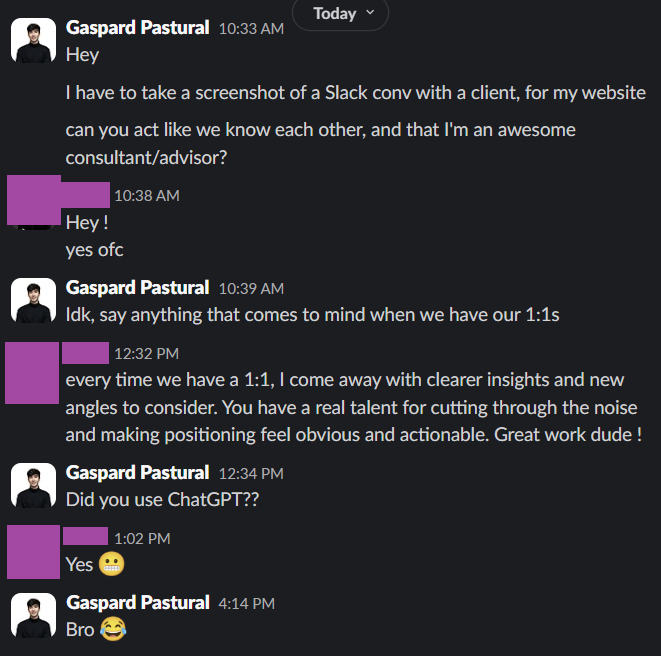The height and width of the screenshot is (656, 661).
Task: Click Gaspard's avatar beside the 10:33 AM message
Action: point(33,41)
